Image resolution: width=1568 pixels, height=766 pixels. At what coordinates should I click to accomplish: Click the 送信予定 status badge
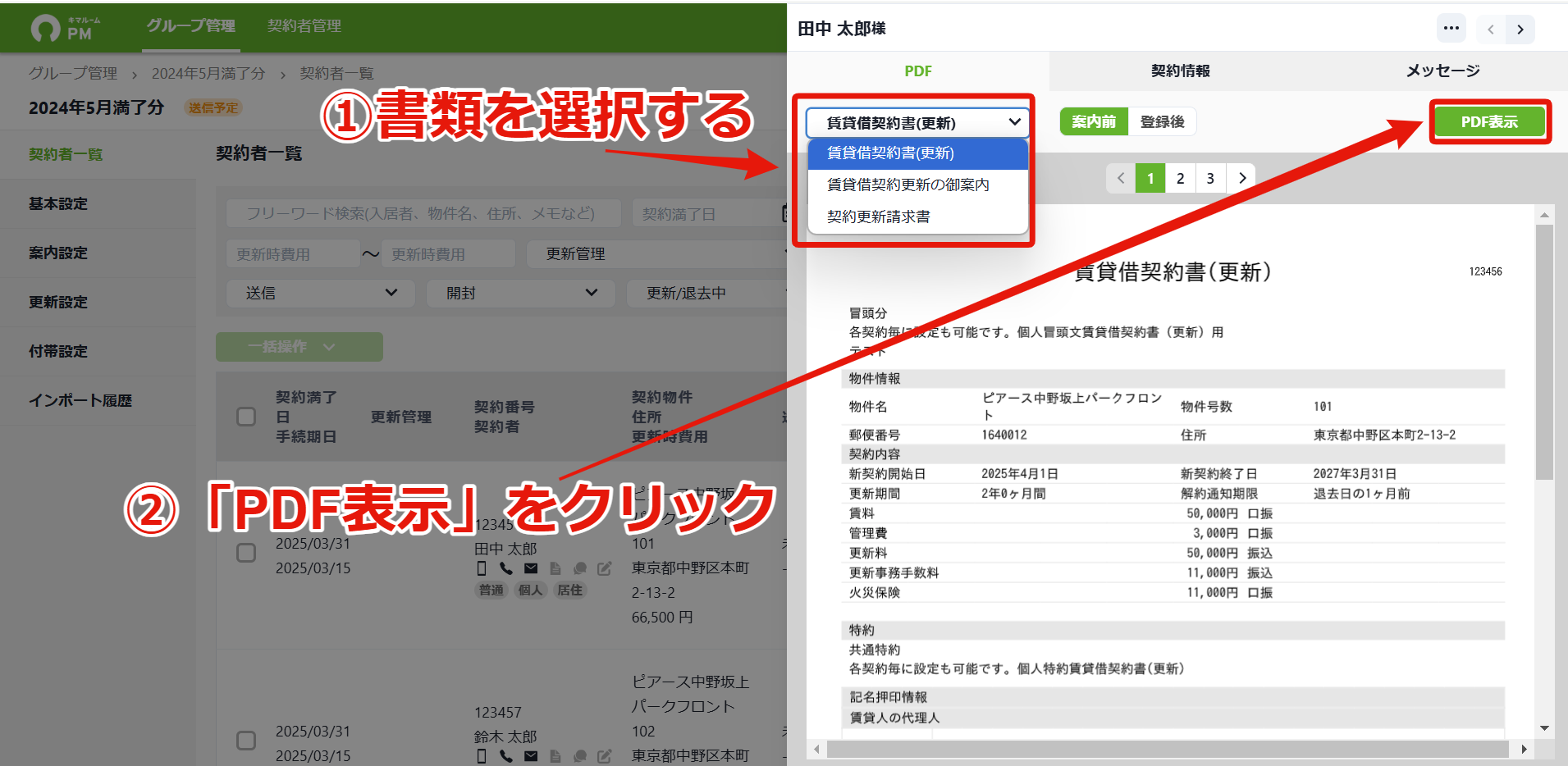tap(213, 107)
